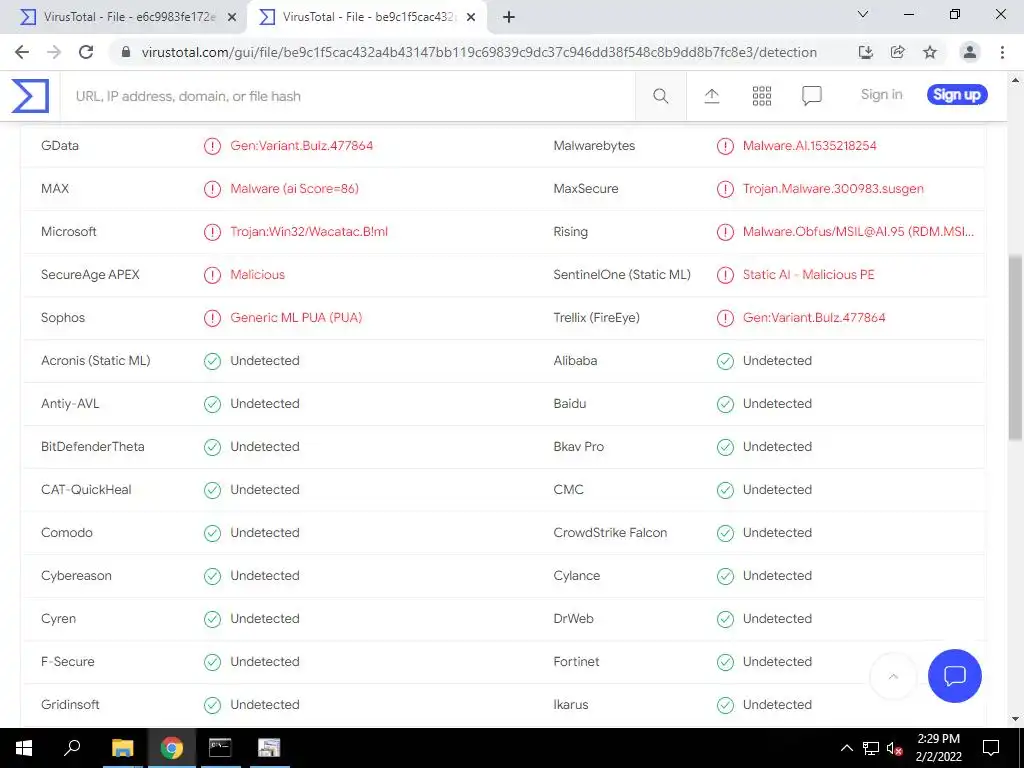This screenshot has width=1024, height=768.
Task: Click the network tray icon
Action: tap(871, 748)
